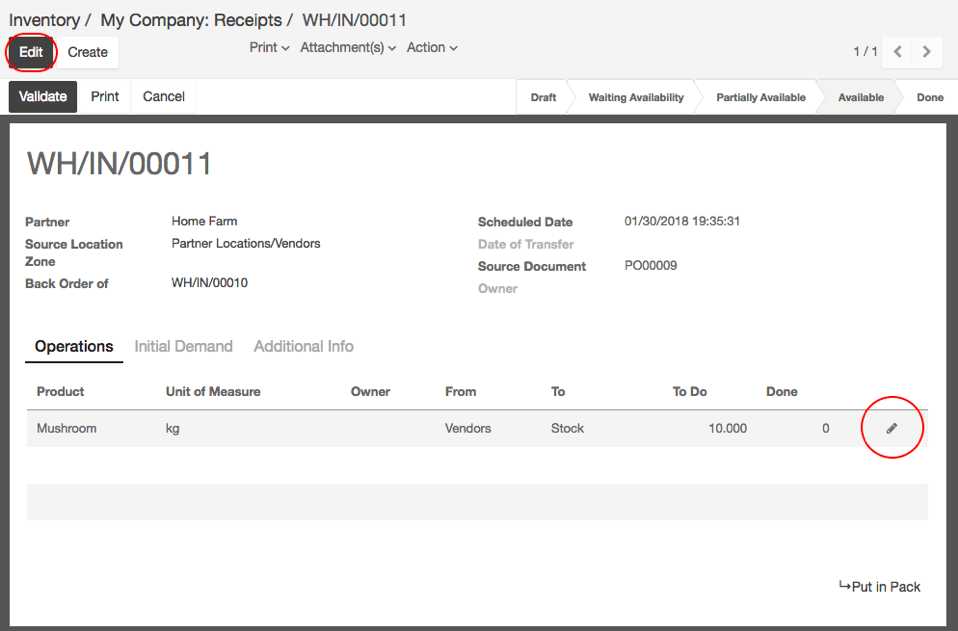Click Partner Locations/Vendors source location
This screenshot has width=958, height=631.
(246, 244)
